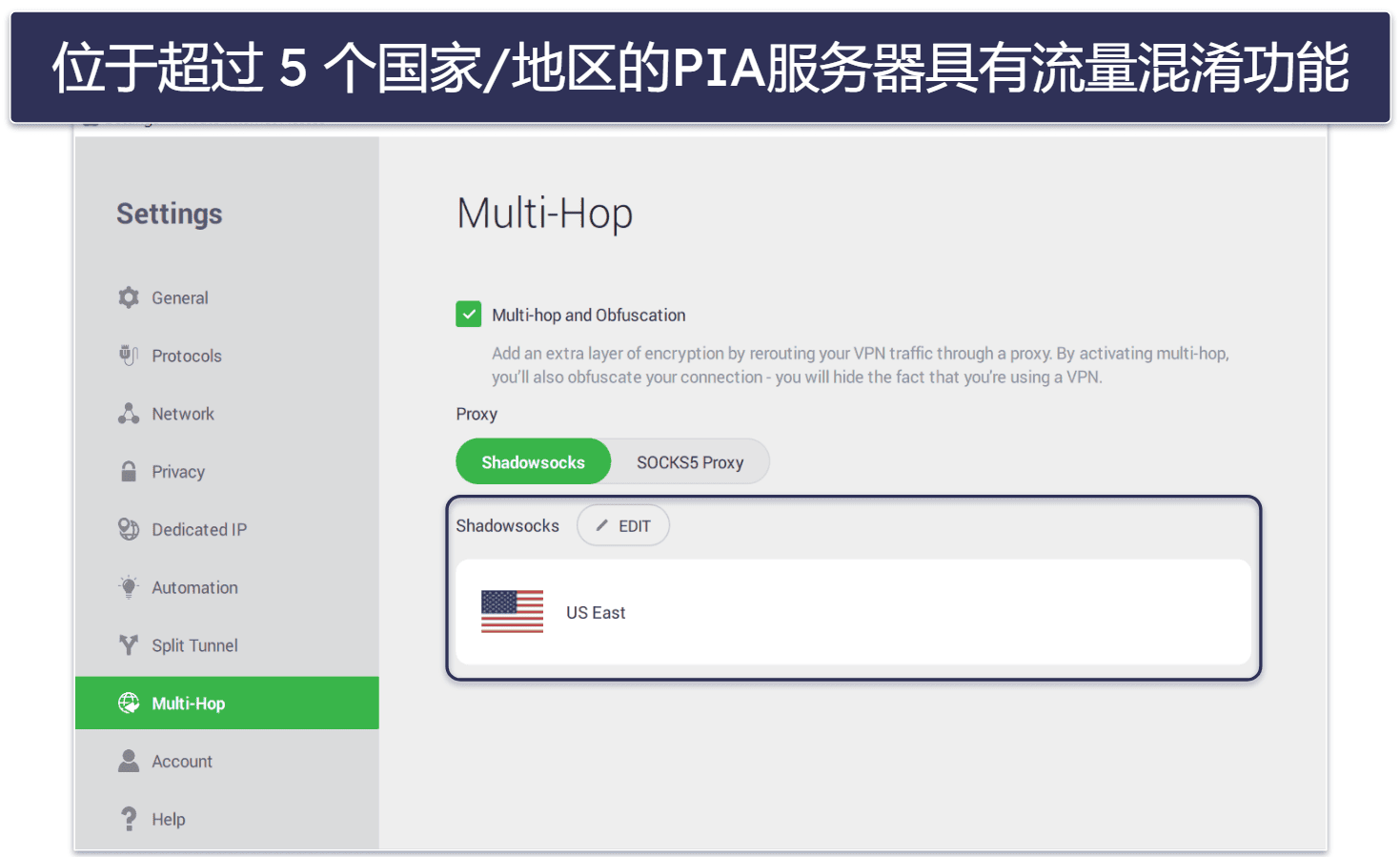Click the EDIT Shadowsocks button

pyautogui.click(x=623, y=525)
